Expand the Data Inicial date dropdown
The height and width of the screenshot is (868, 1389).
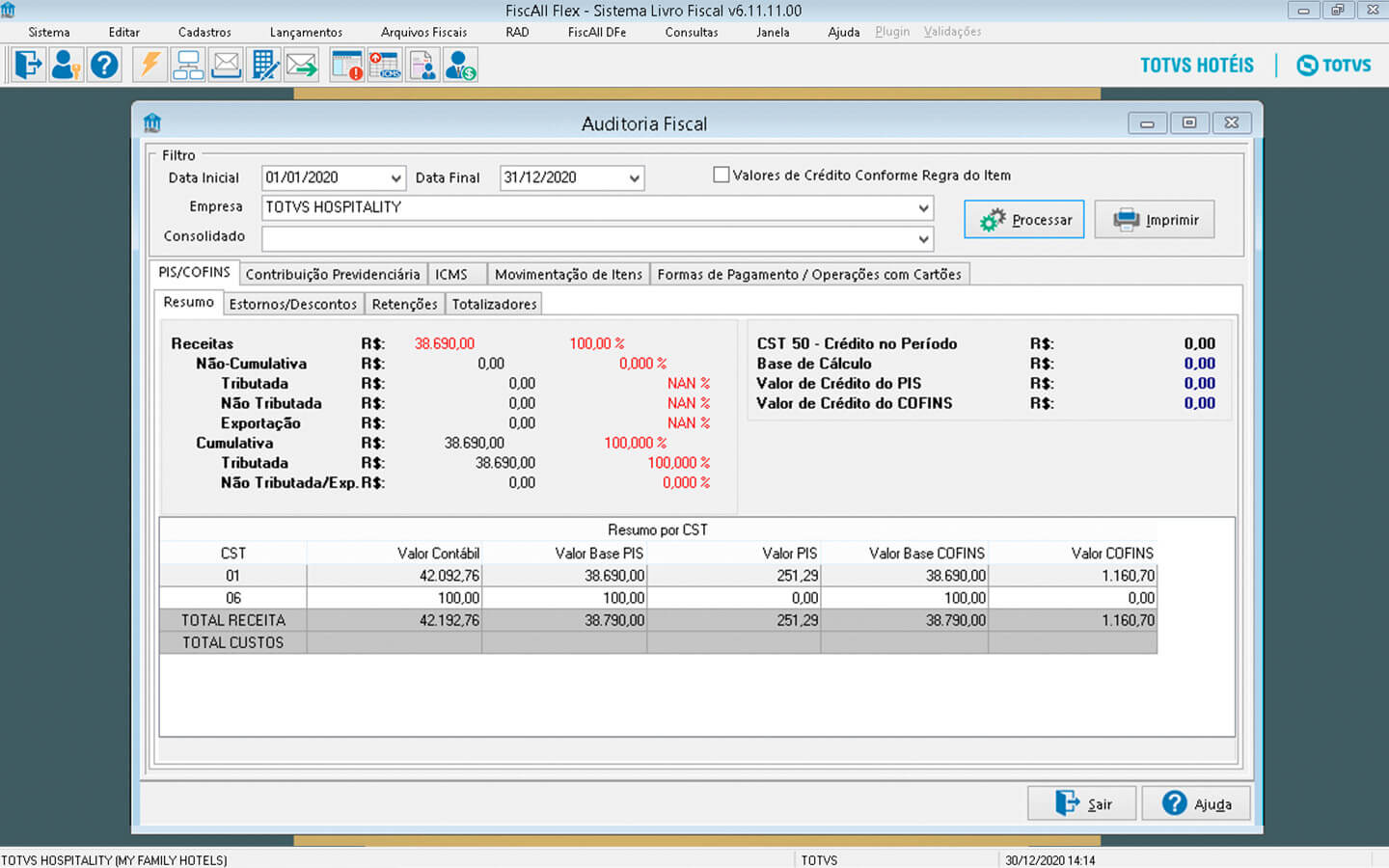(395, 178)
